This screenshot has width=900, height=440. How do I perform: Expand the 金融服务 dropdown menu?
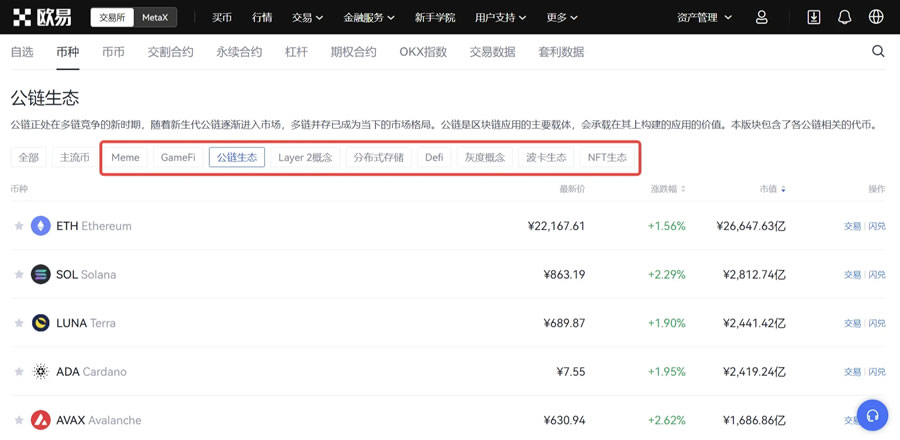368,17
